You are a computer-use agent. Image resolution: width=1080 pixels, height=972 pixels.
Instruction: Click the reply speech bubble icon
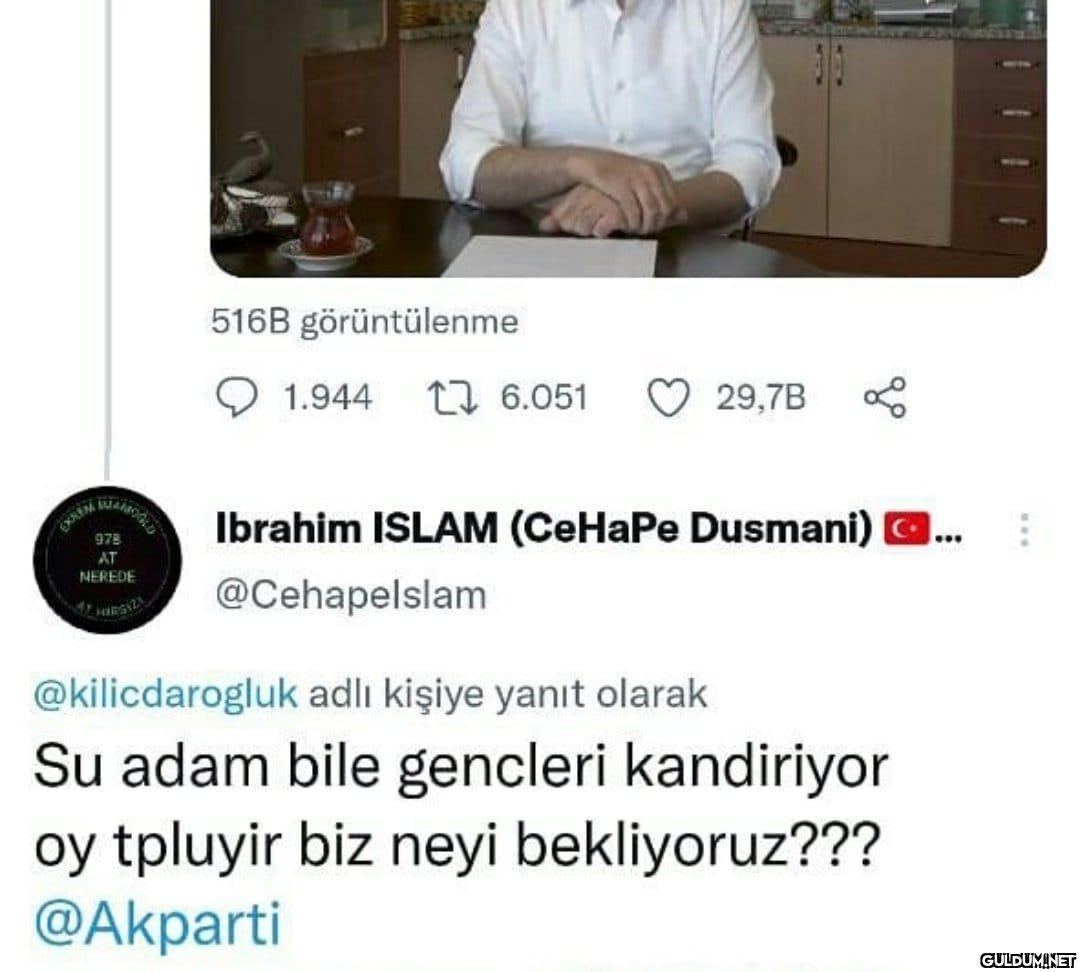coord(237,399)
